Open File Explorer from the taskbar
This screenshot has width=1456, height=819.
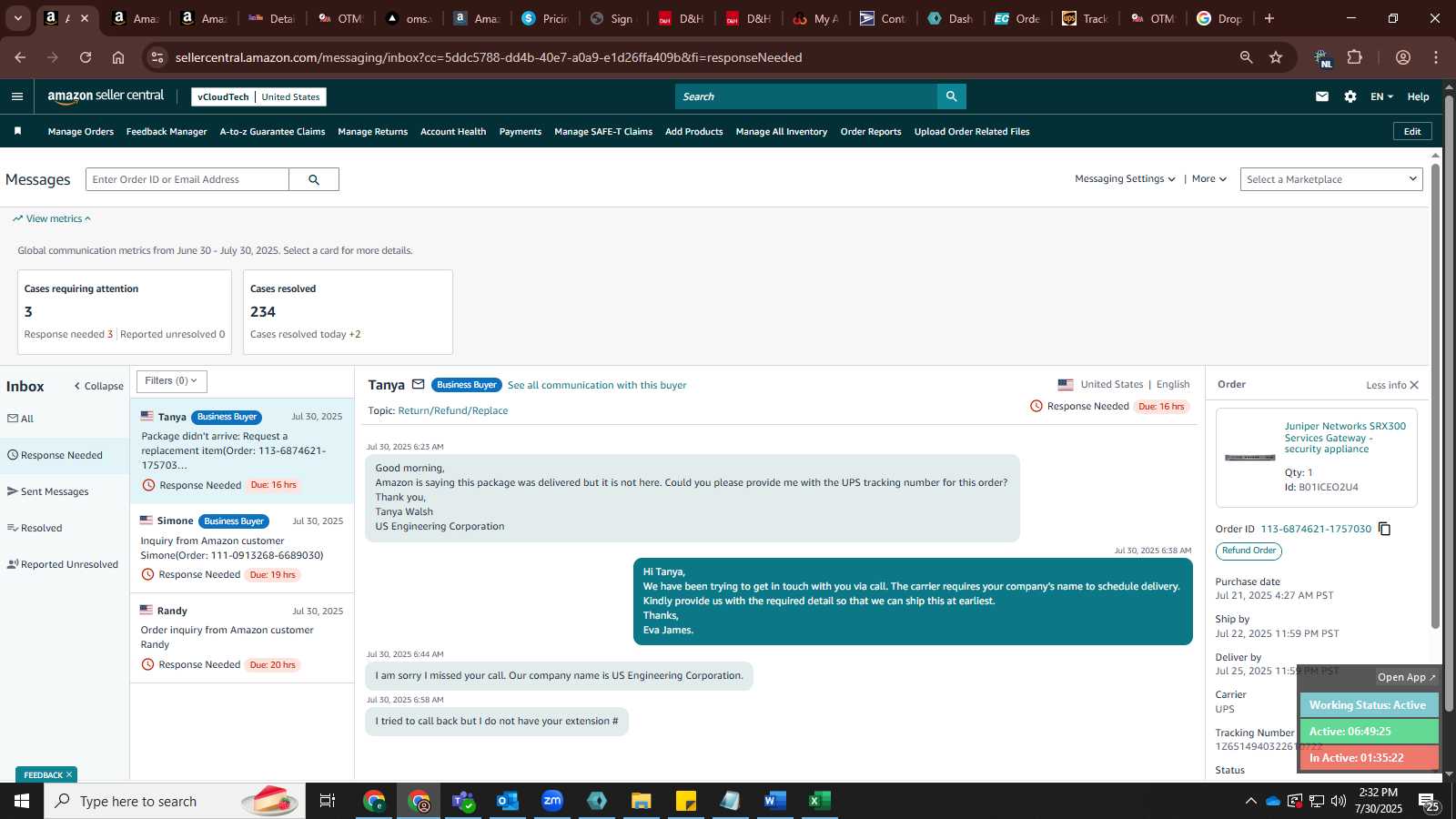(642, 801)
